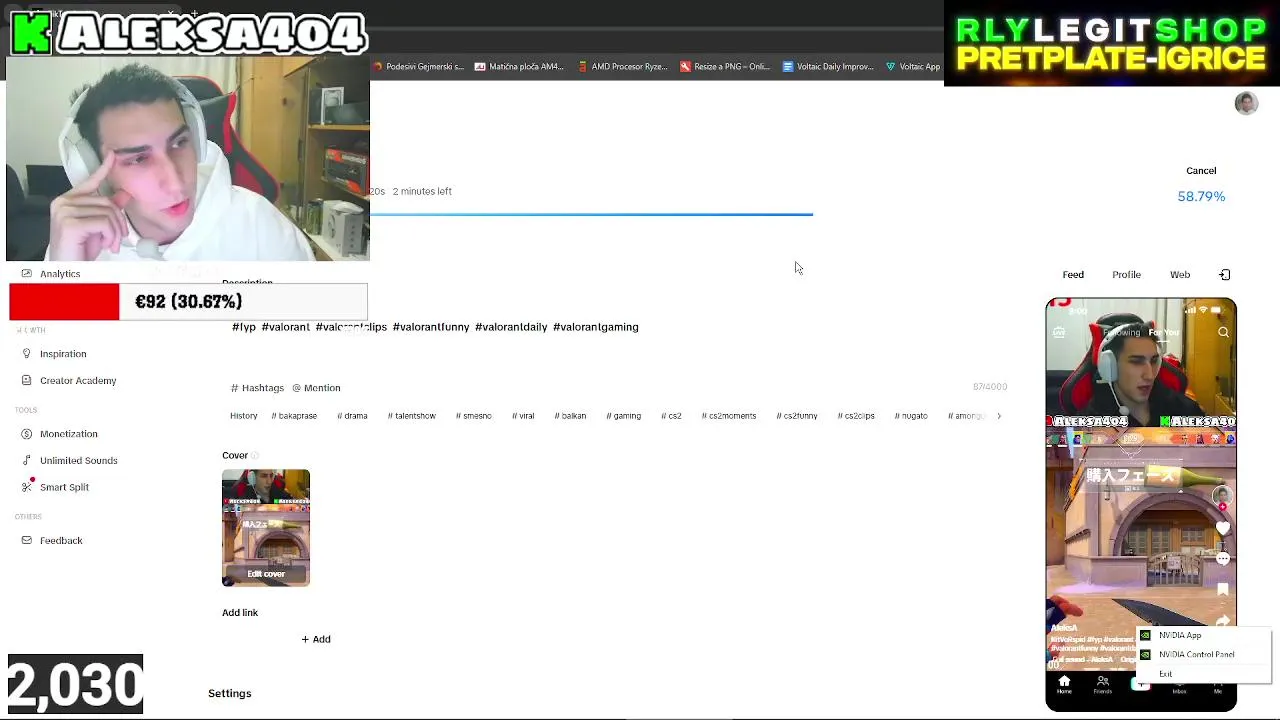1280x720 pixels.
Task: Click the upload progress bar
Action: (x=591, y=214)
